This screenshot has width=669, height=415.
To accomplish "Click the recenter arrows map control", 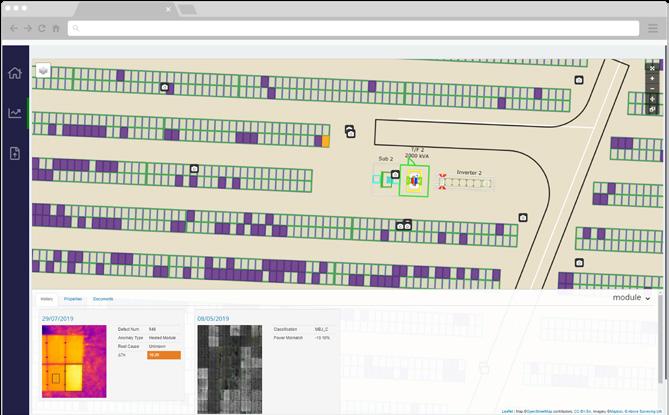I will pos(652,99).
